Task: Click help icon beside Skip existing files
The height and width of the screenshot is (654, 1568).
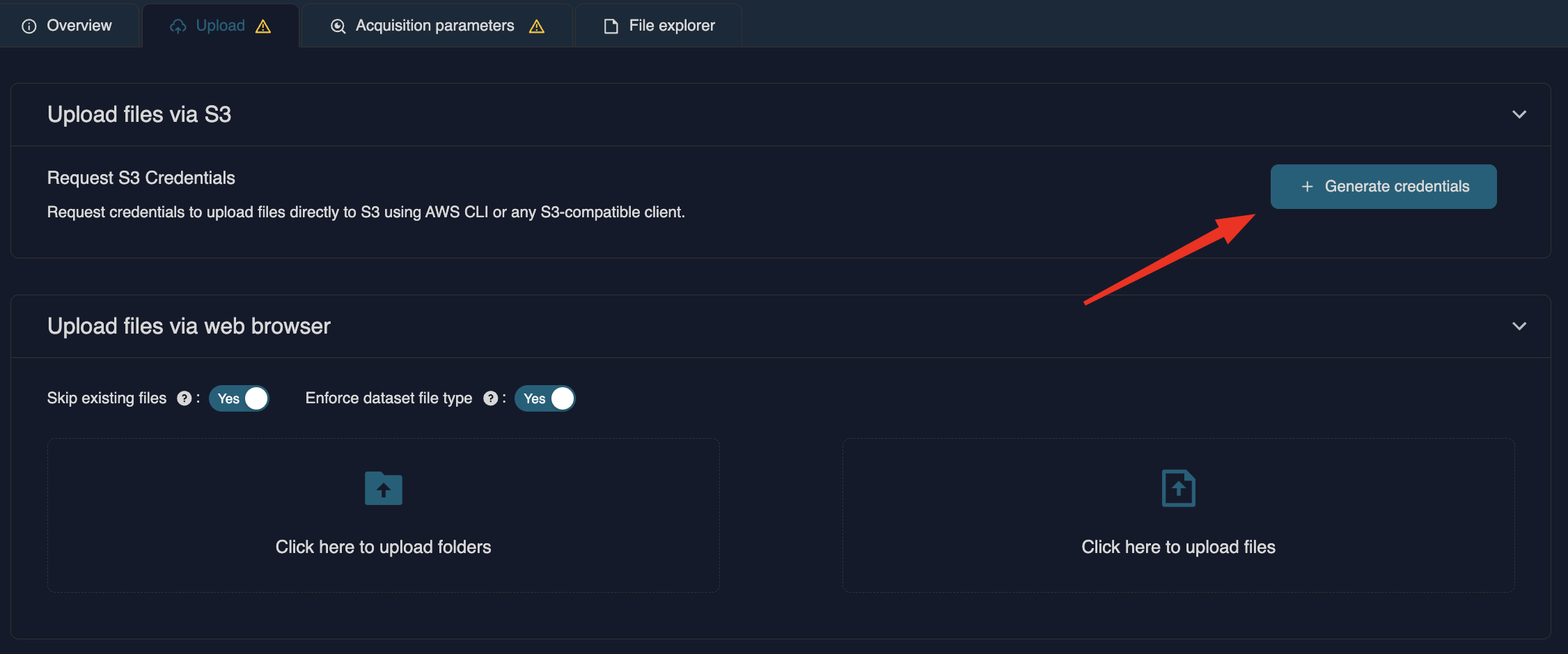Action: (184, 398)
